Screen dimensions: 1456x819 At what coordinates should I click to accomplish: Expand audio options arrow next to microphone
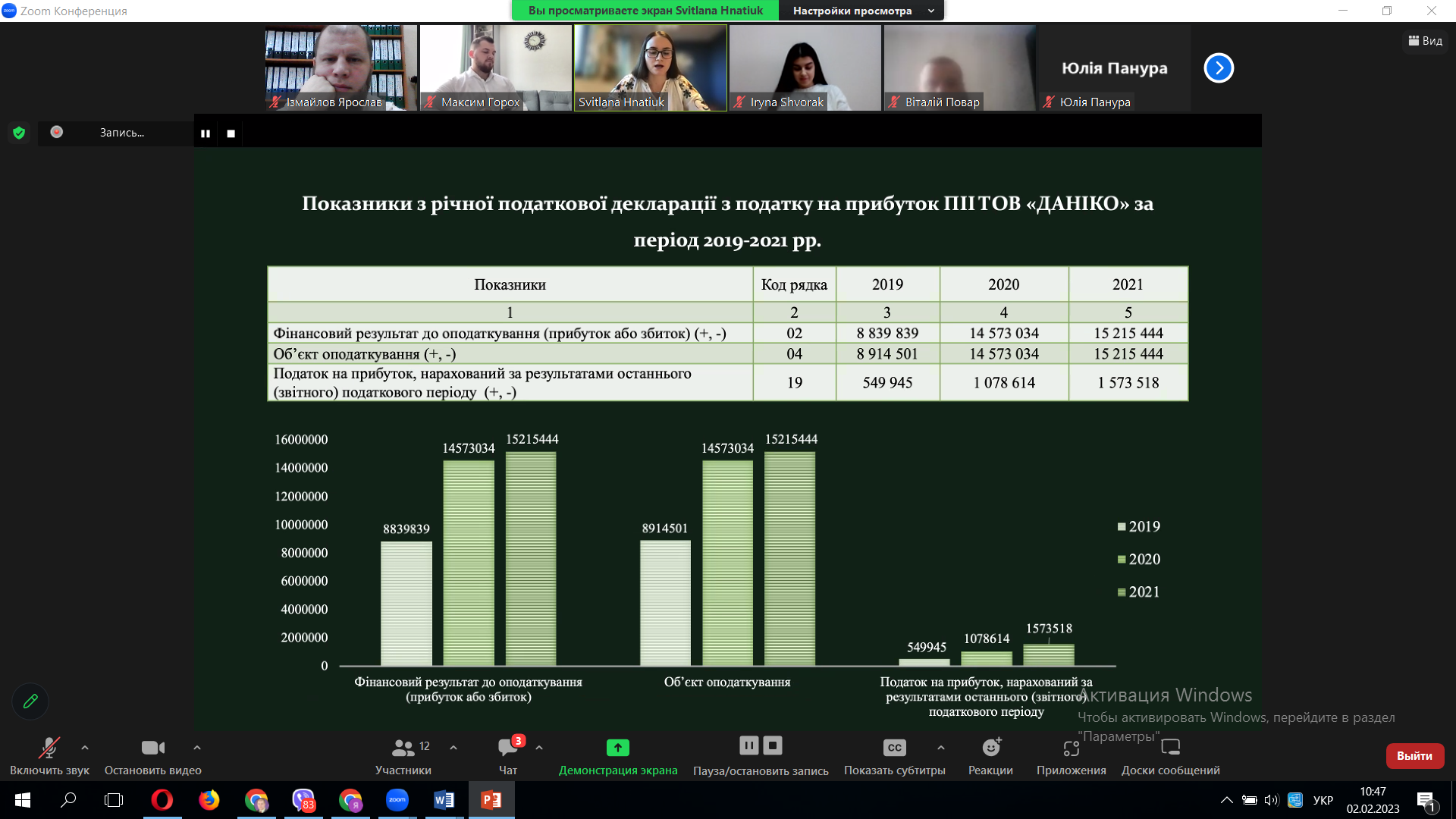coord(85,748)
